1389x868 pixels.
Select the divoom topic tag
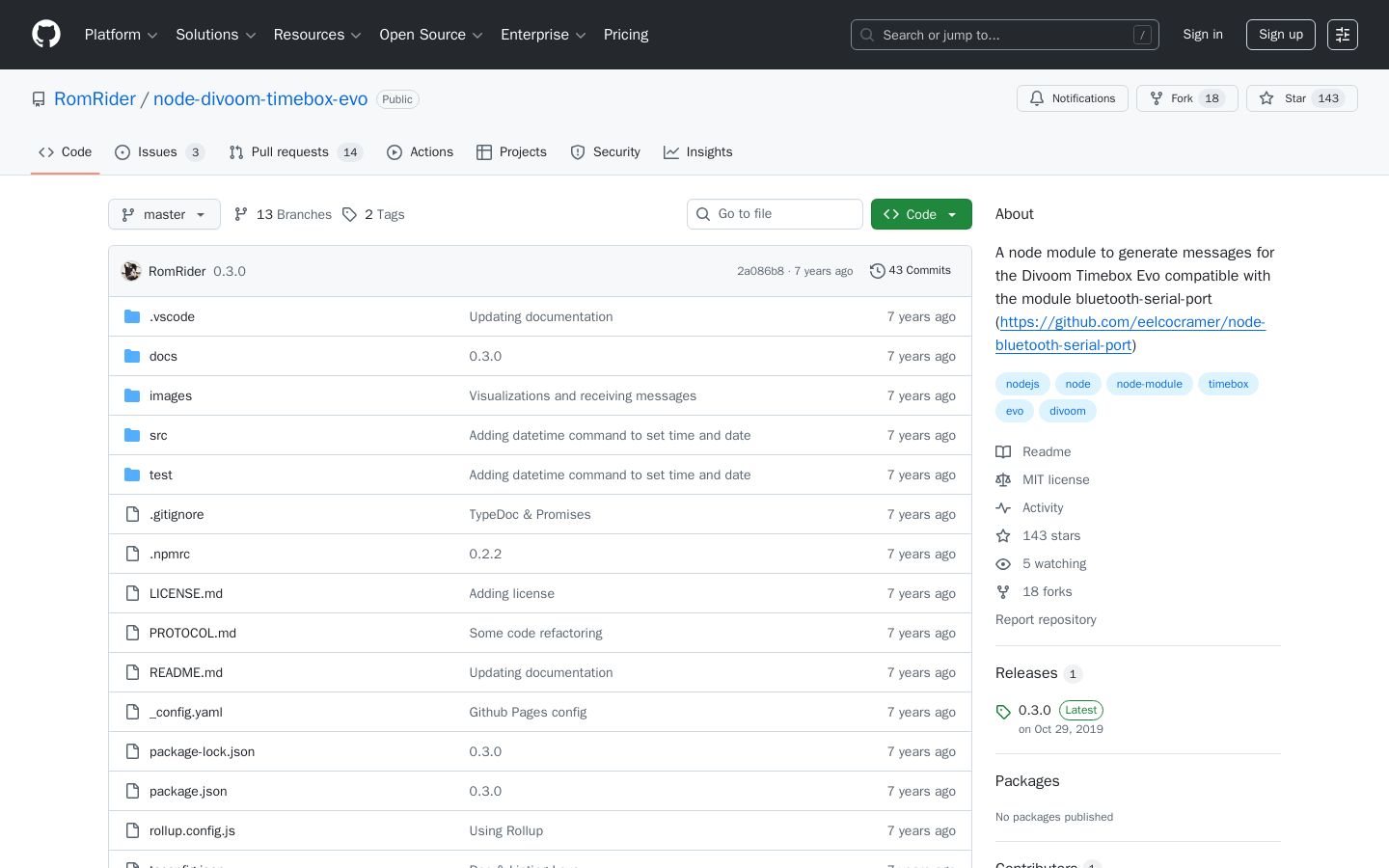(x=1068, y=411)
